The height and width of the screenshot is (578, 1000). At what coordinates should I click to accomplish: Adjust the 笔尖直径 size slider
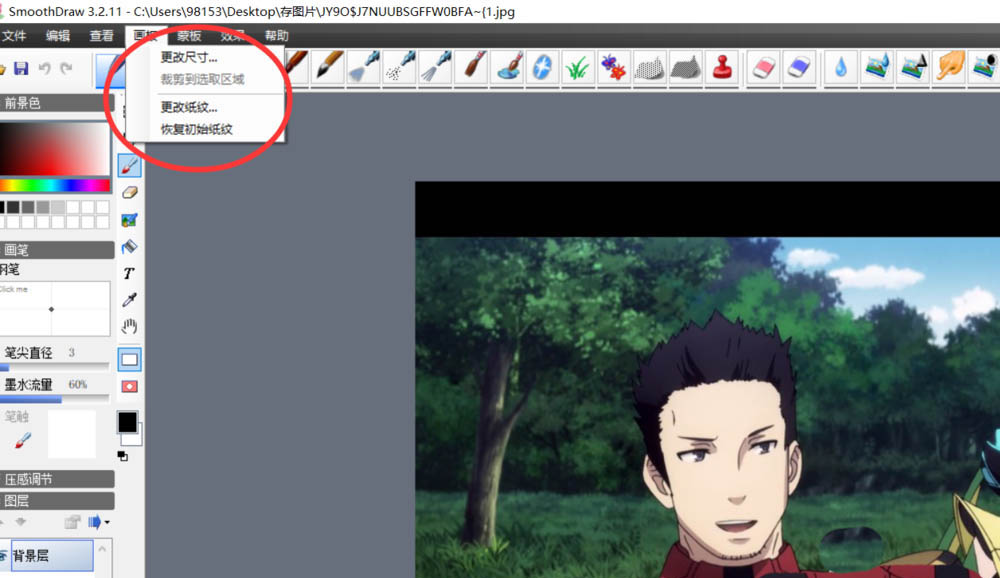pos(55,367)
